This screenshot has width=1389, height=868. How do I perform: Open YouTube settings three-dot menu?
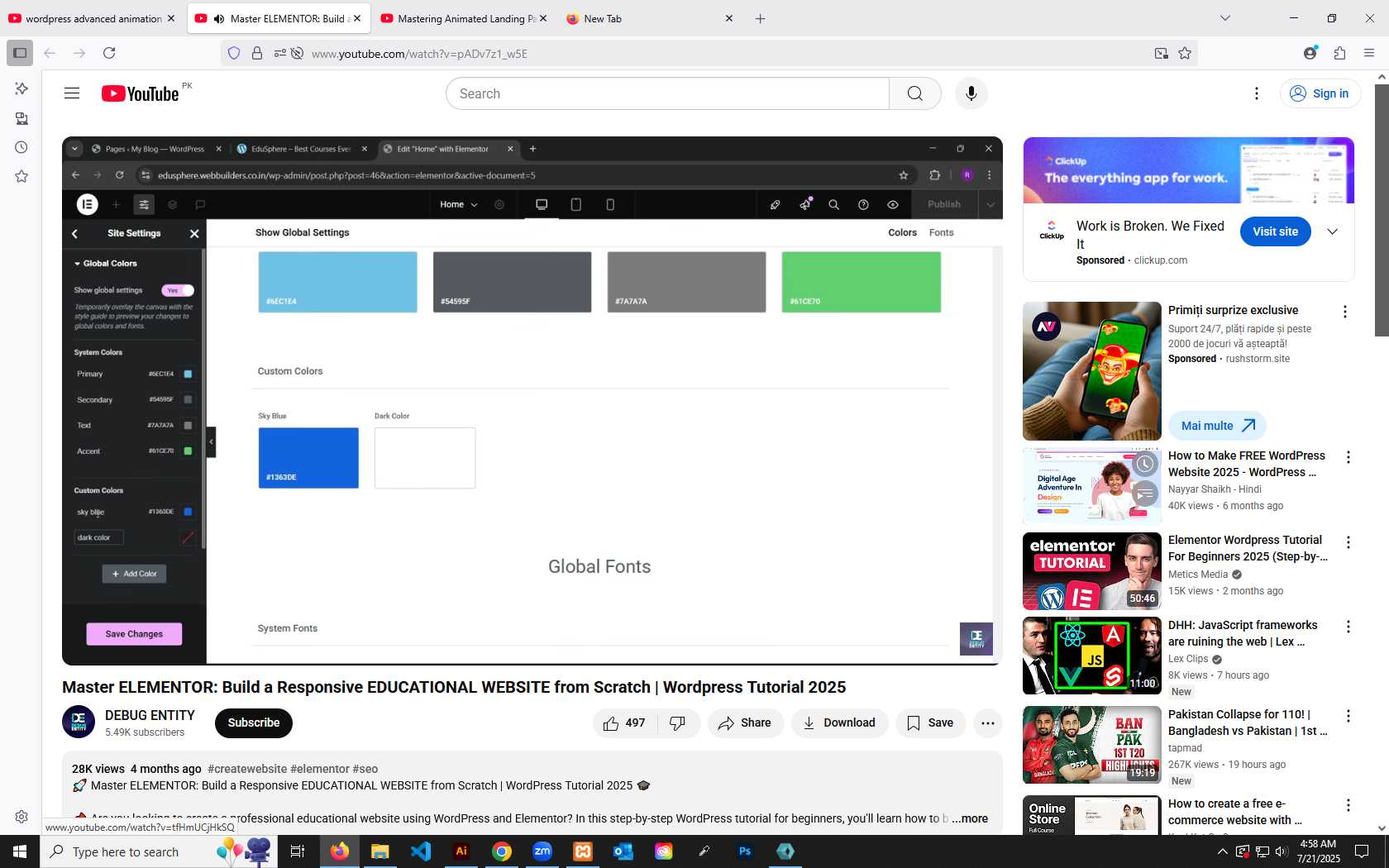(1257, 93)
